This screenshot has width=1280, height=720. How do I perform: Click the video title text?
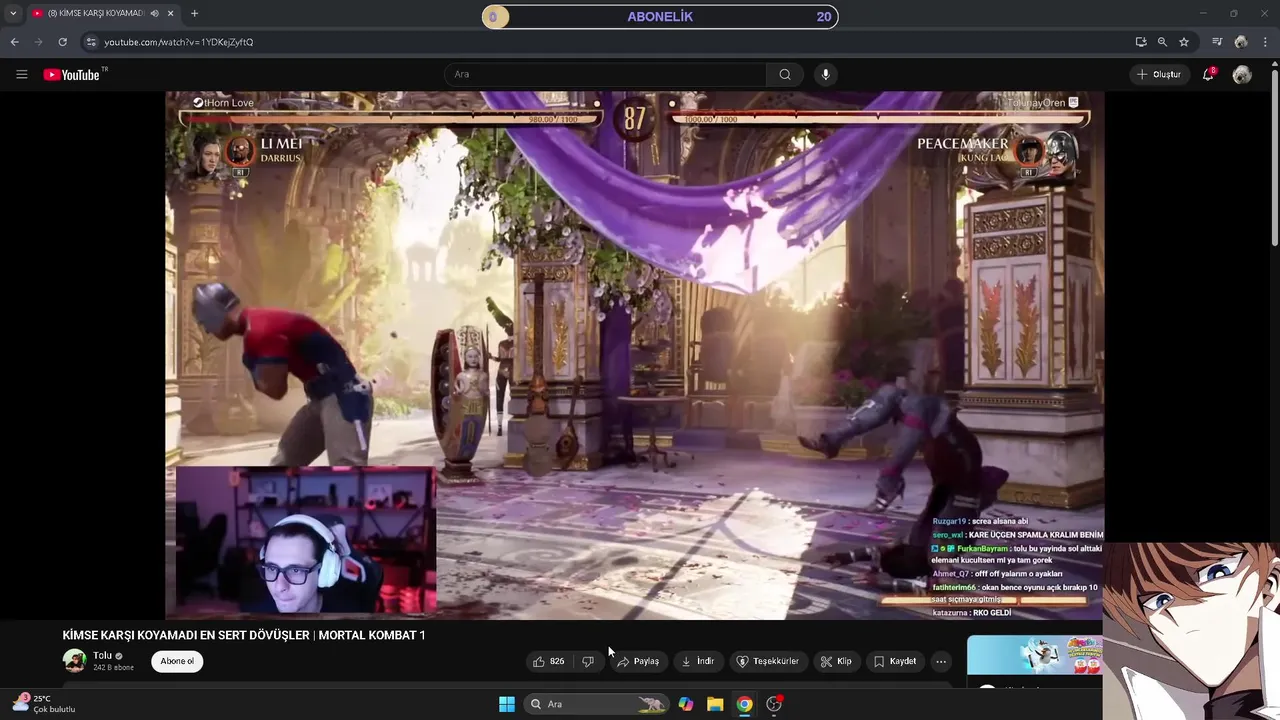coord(244,635)
